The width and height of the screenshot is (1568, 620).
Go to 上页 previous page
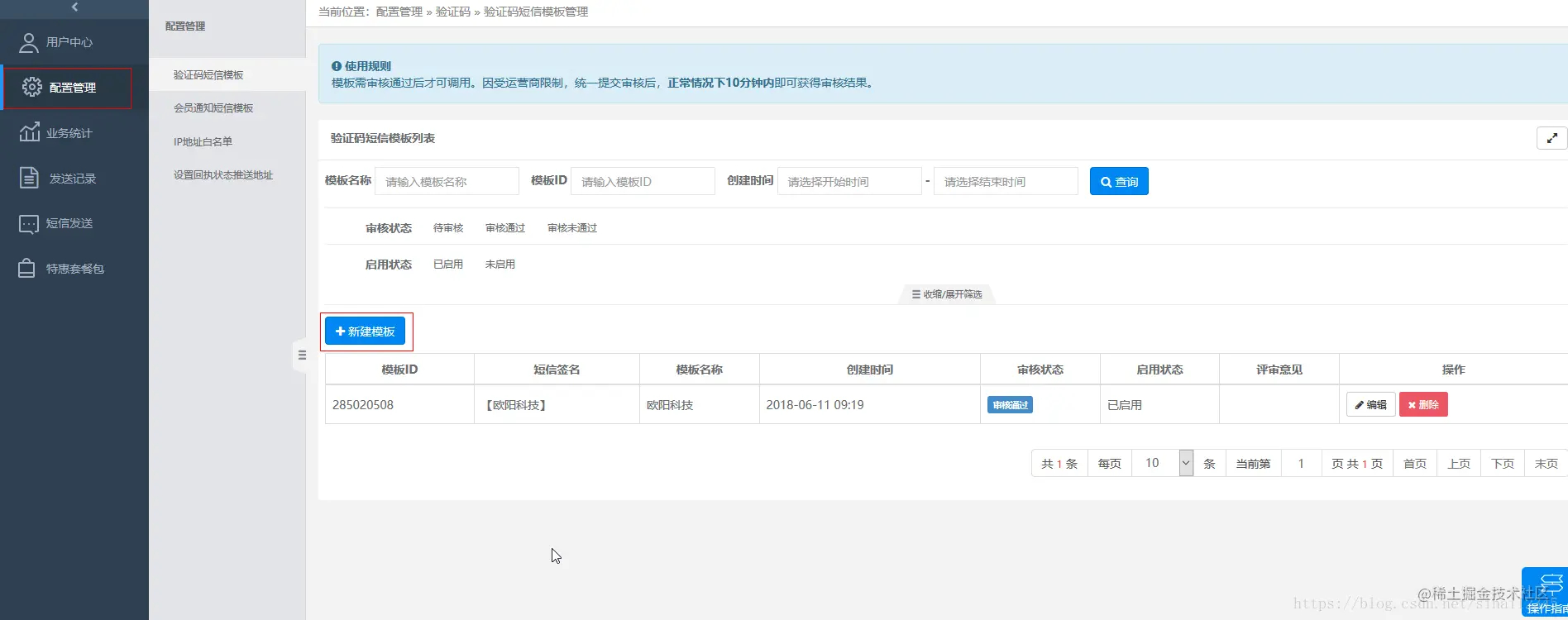click(1459, 463)
